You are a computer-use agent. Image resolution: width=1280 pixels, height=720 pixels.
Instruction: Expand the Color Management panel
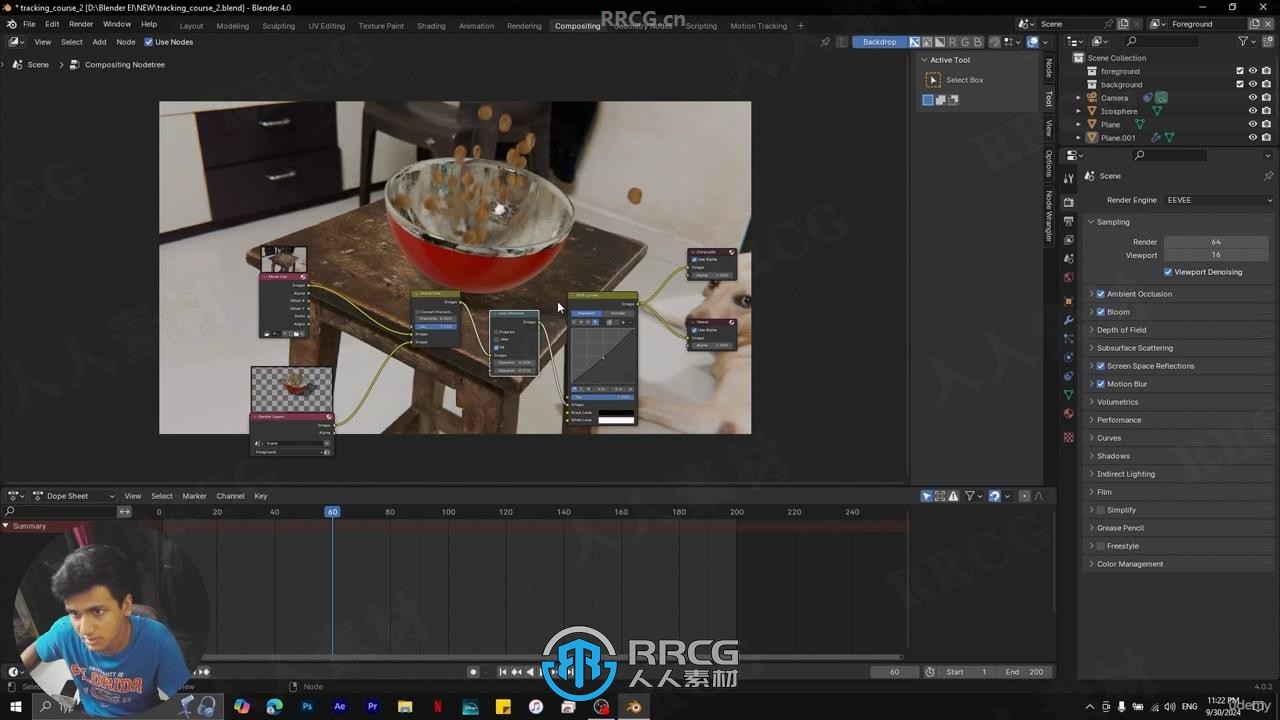coord(1130,564)
